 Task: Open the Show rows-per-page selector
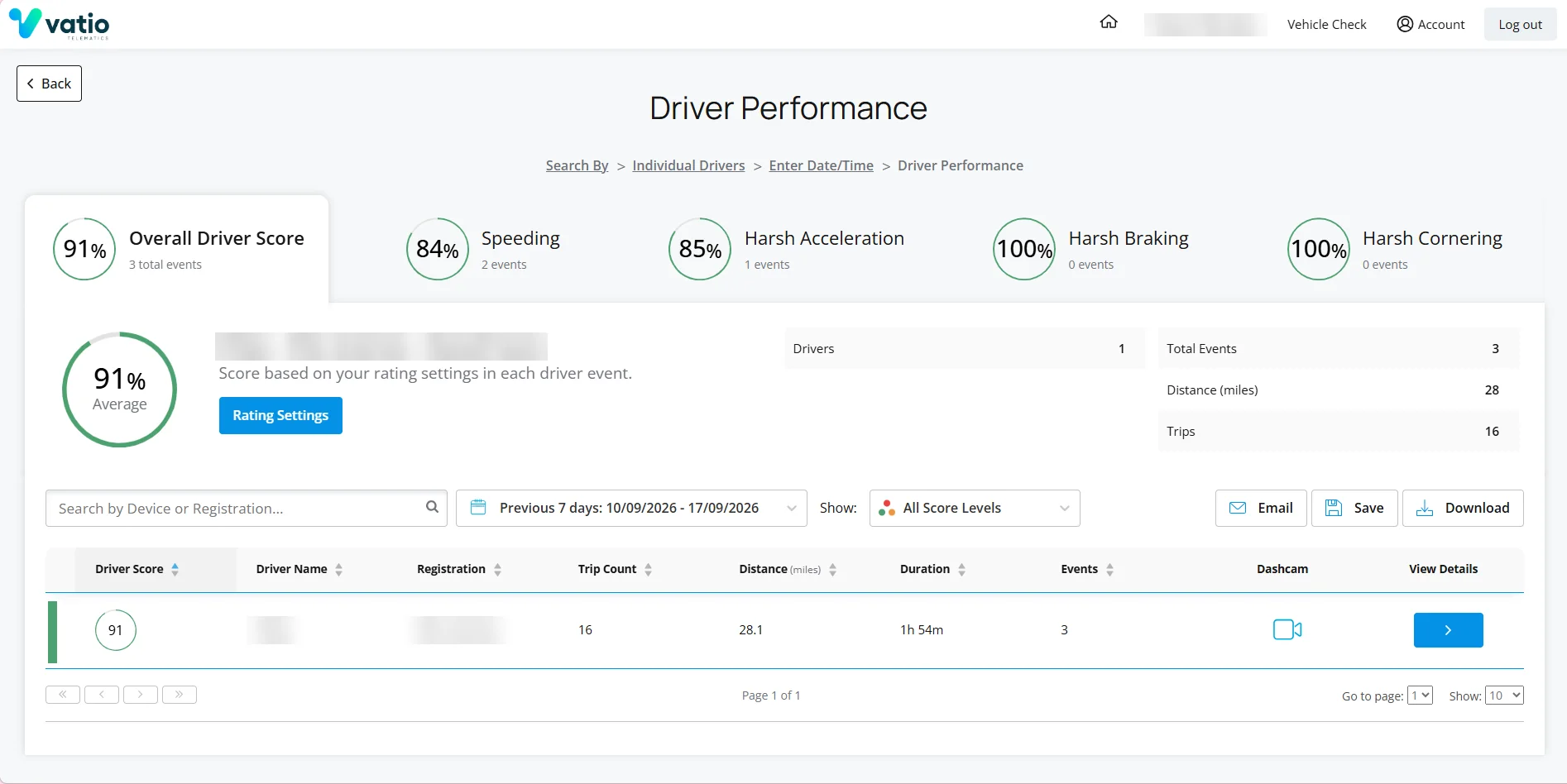point(1504,696)
